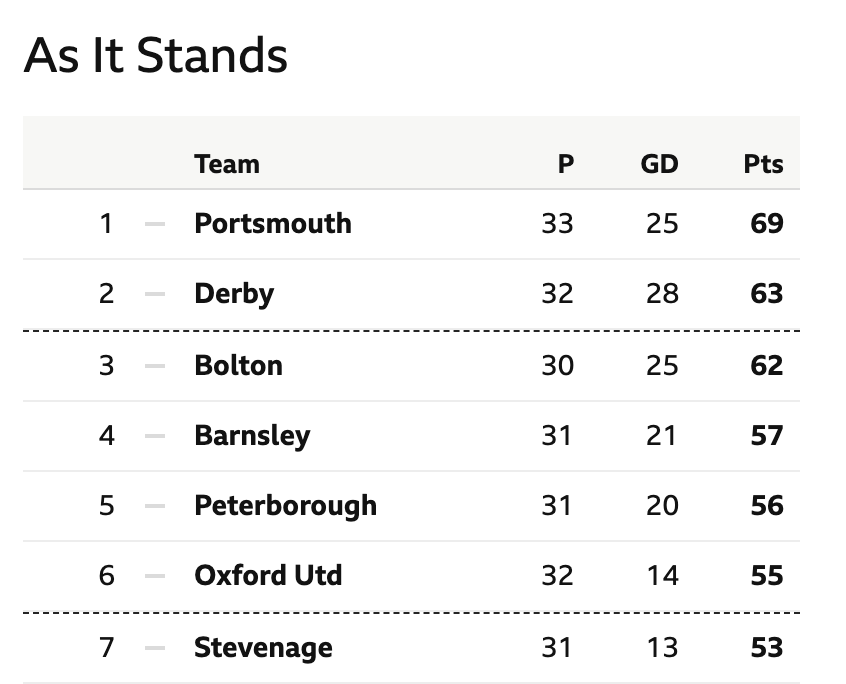Click Portsmouth's 69 points value
Image resolution: width=846 pixels, height=684 pixels.
click(767, 223)
